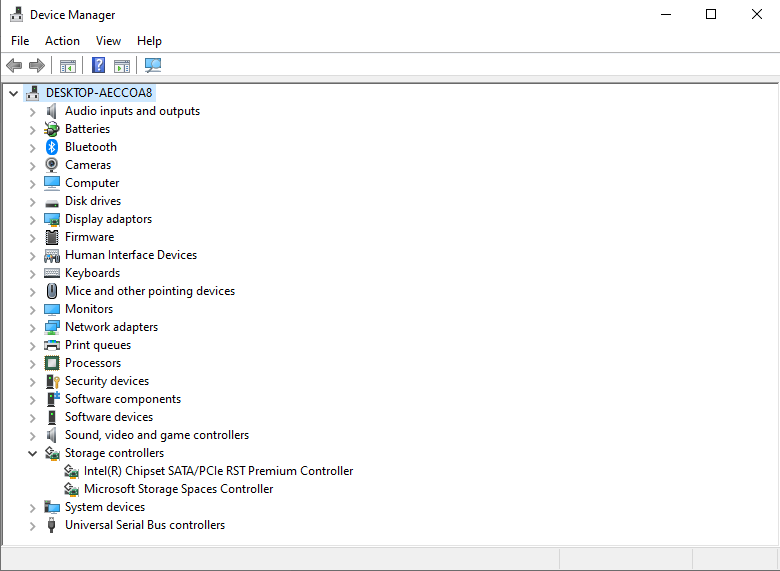Select the Security devices label

coord(107,381)
